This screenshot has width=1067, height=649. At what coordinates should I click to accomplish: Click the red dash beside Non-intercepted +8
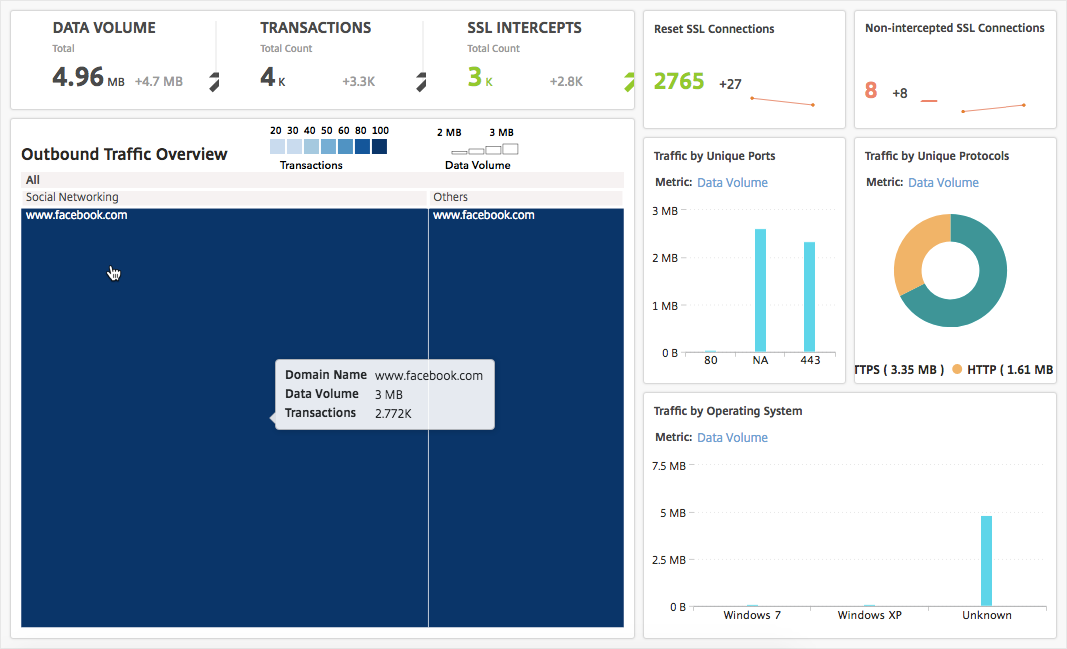[929, 101]
